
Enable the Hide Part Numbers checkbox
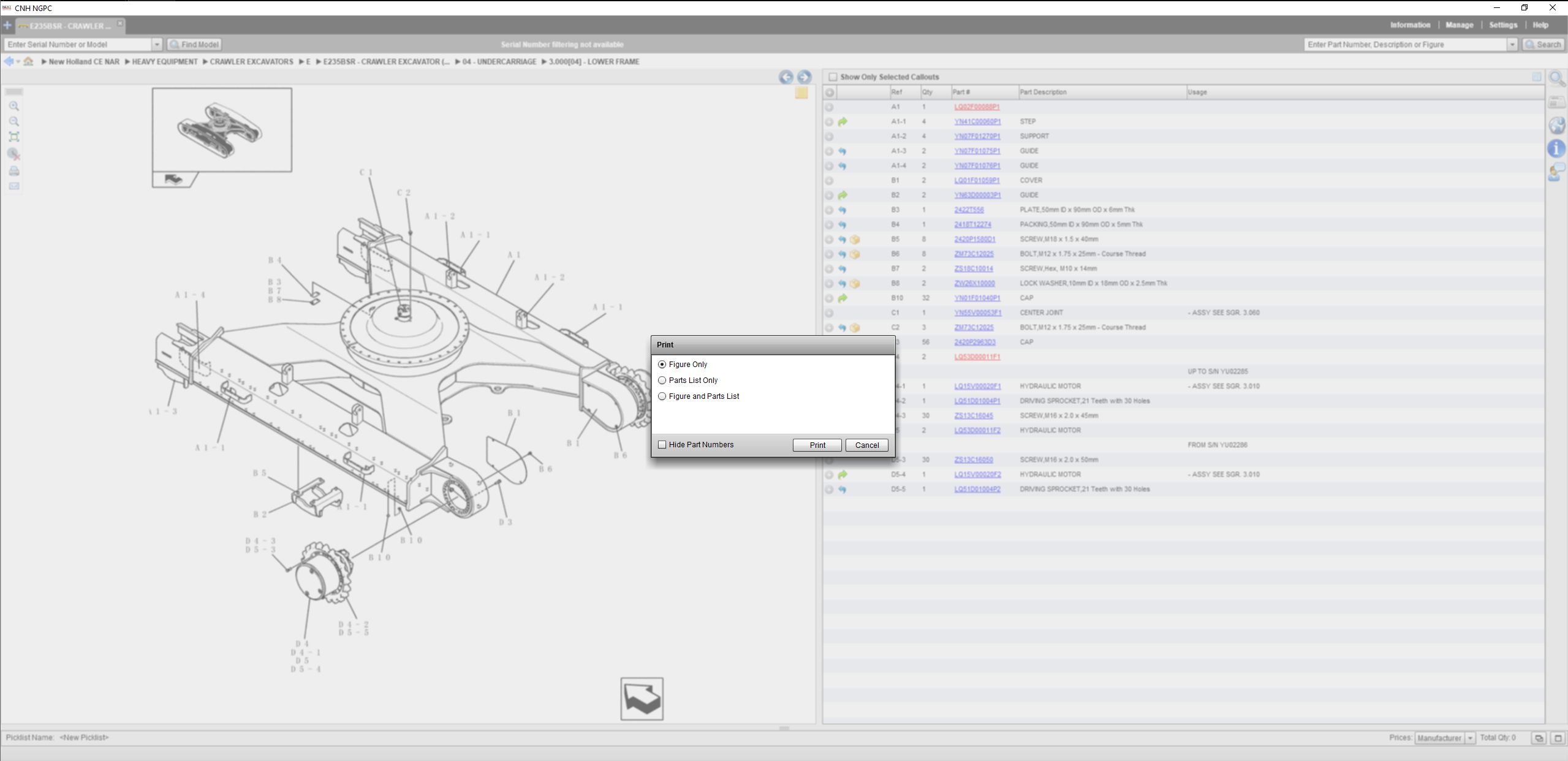pyautogui.click(x=662, y=444)
